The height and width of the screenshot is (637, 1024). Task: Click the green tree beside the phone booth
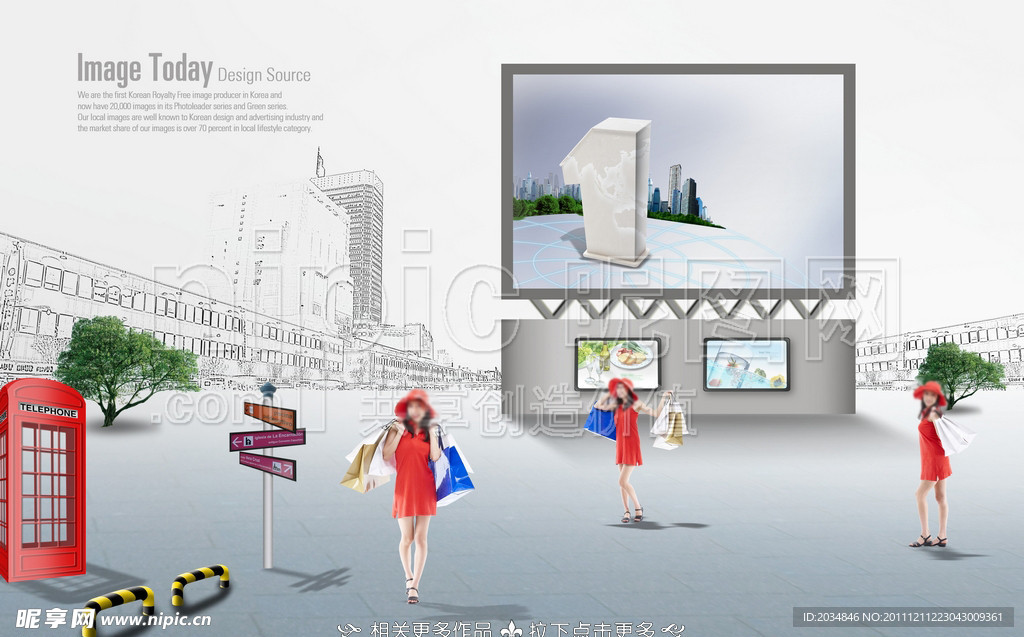[x=120, y=364]
